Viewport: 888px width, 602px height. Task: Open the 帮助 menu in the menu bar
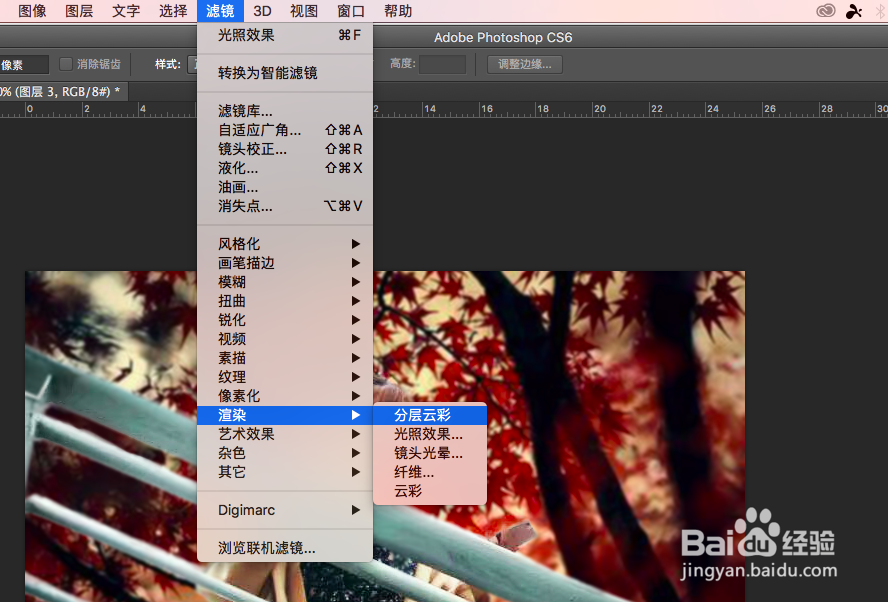click(x=397, y=11)
